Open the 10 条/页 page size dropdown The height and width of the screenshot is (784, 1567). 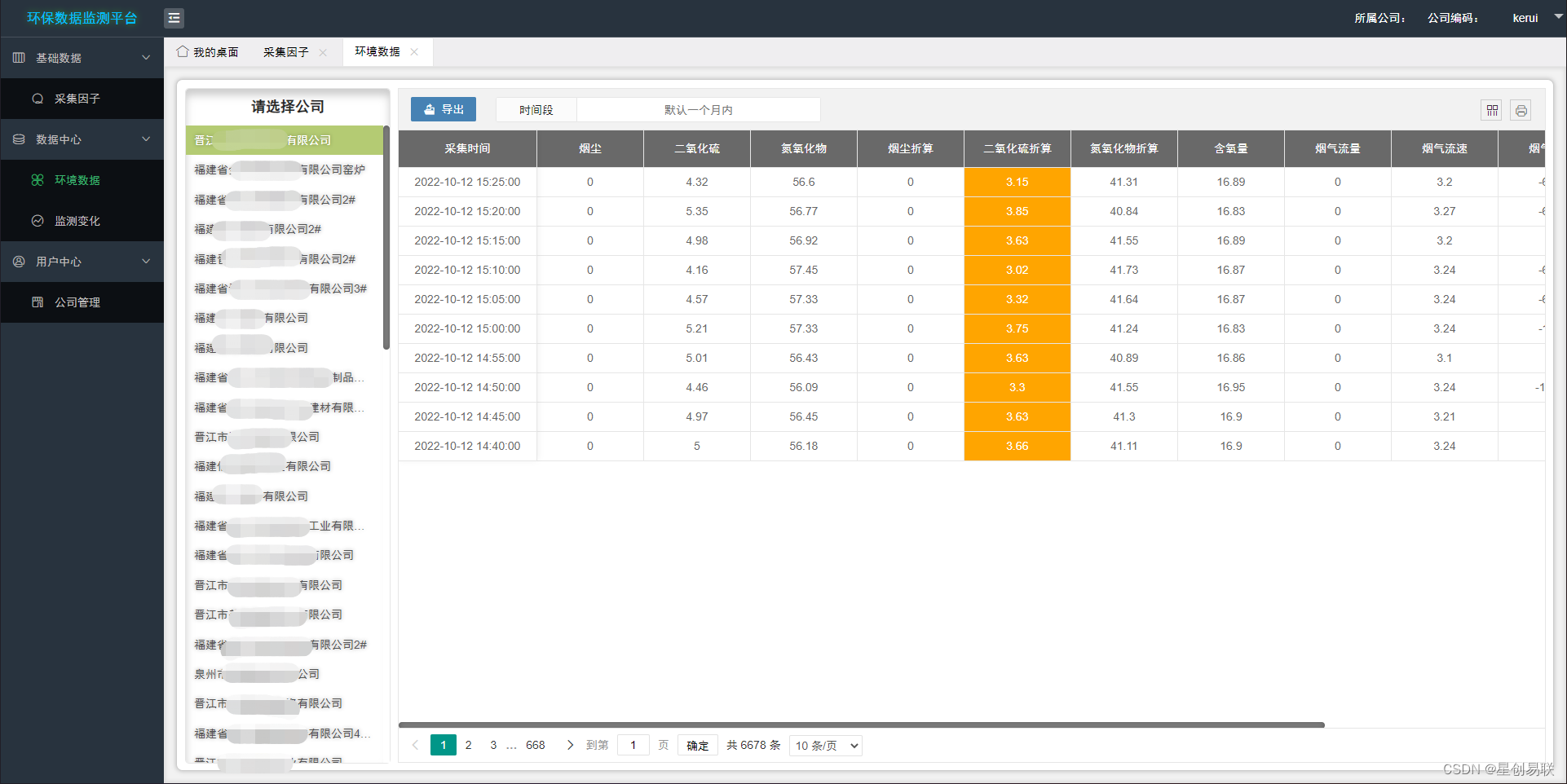pyautogui.click(x=826, y=746)
